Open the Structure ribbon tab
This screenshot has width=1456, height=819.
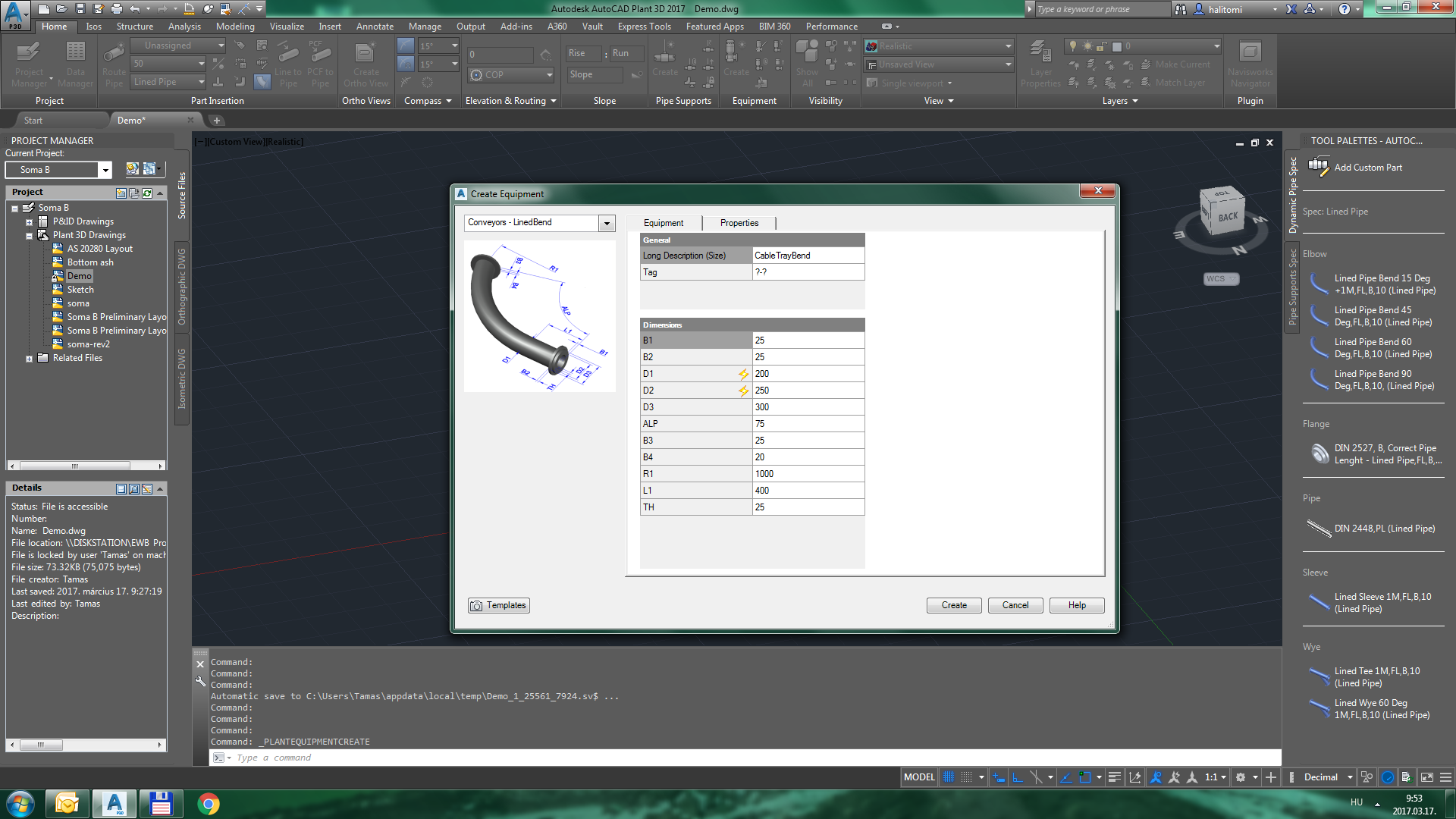coord(134,27)
